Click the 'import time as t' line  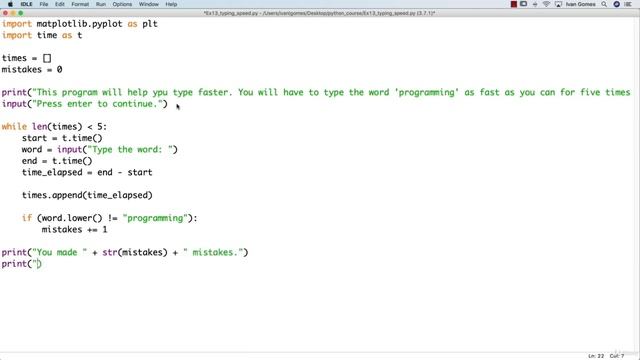42,35
